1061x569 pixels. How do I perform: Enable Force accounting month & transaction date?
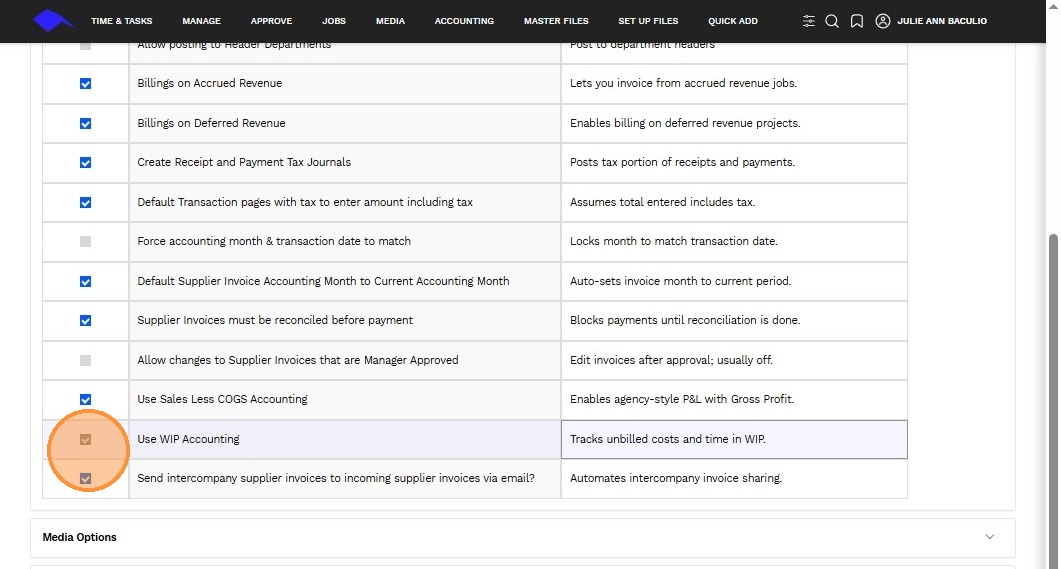pyautogui.click(x=85, y=242)
